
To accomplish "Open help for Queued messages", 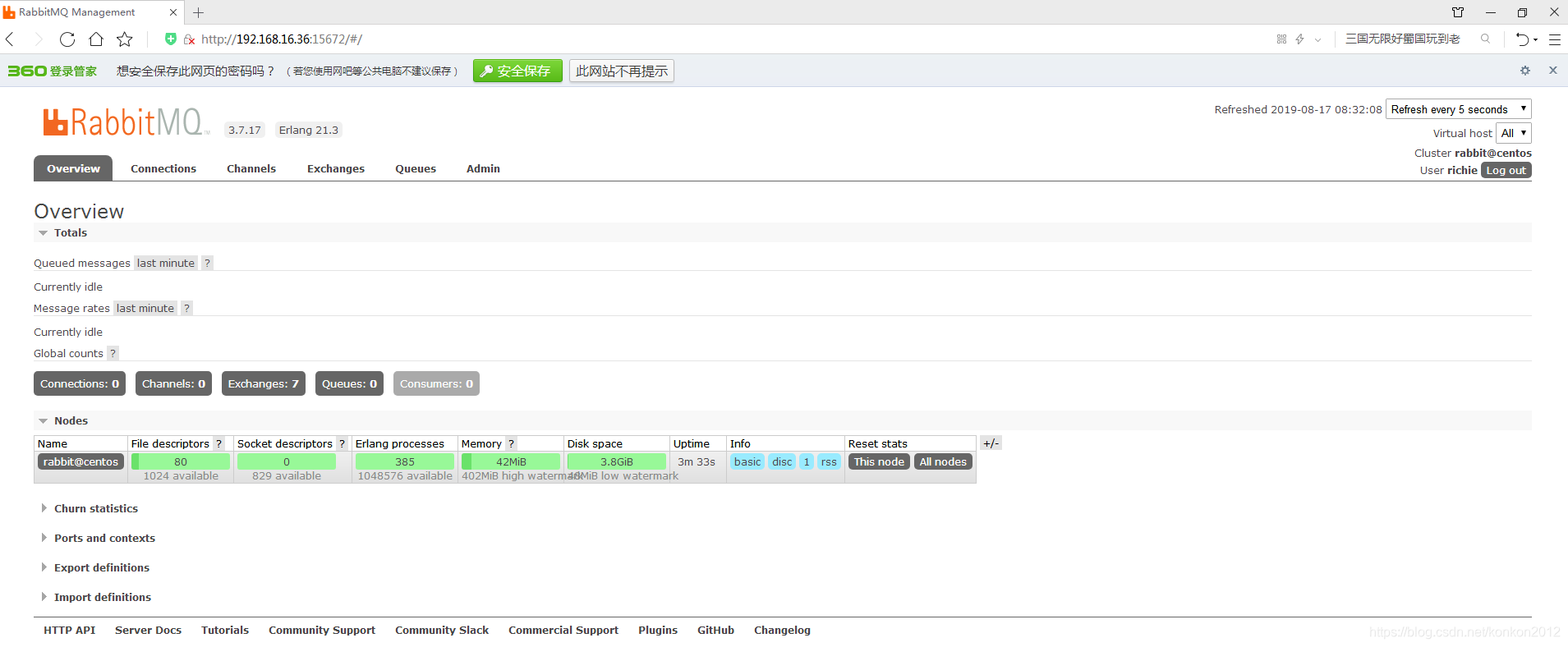I will [207, 263].
